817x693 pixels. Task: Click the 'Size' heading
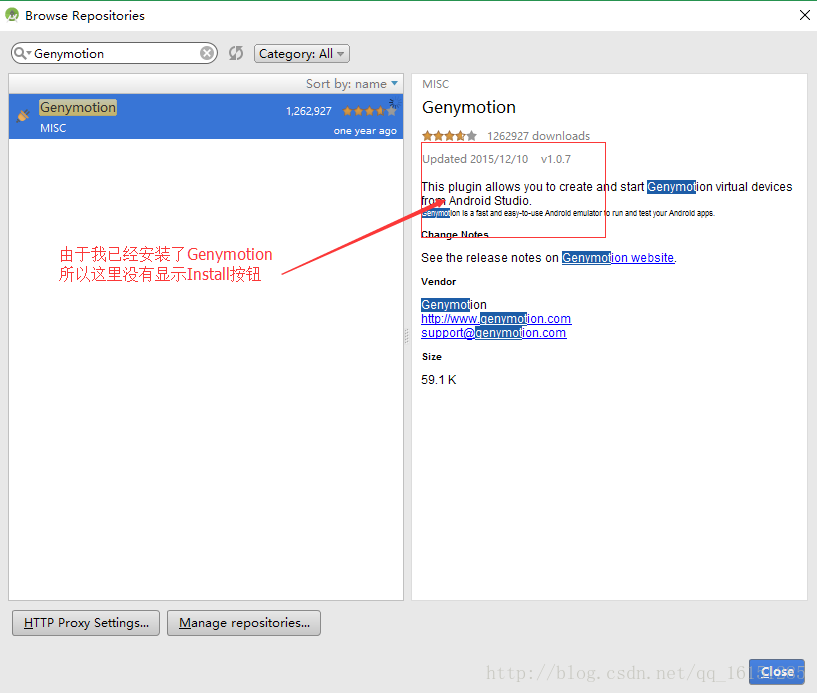click(x=431, y=356)
